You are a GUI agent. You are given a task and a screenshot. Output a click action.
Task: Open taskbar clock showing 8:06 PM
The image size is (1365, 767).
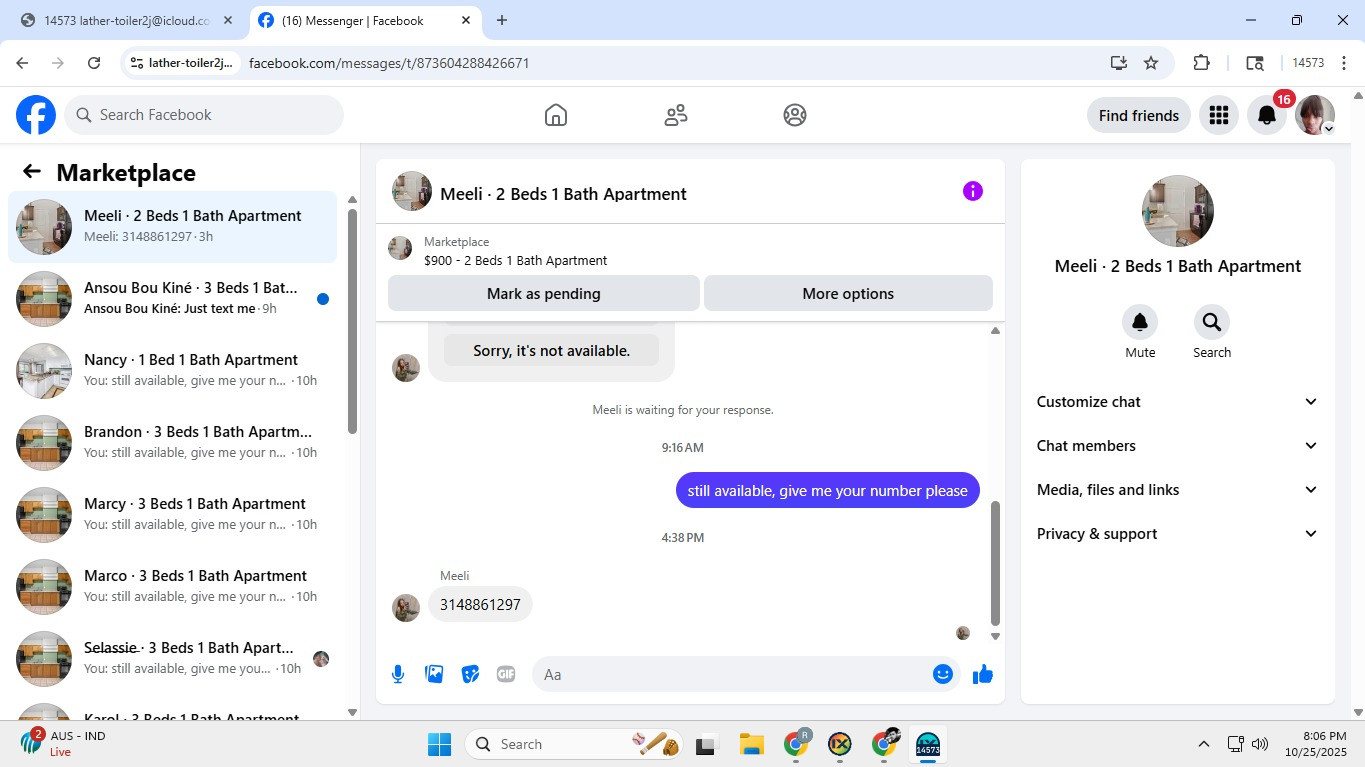pyautogui.click(x=1316, y=744)
